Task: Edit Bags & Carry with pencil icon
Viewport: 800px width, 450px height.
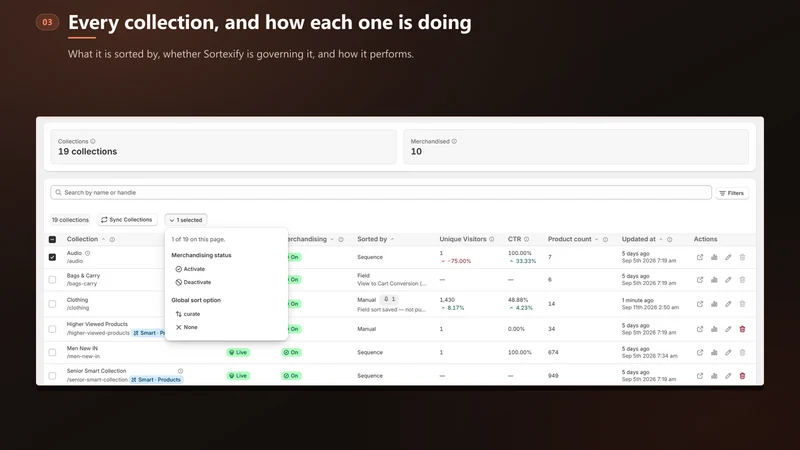Action: point(728,280)
